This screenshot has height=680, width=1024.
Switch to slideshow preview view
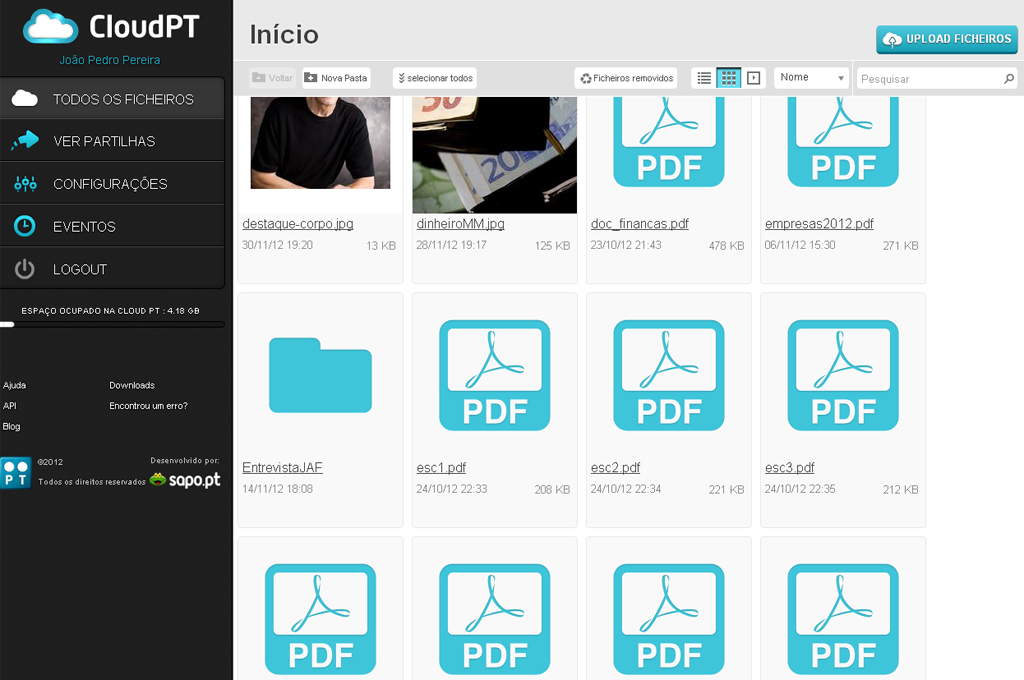point(754,78)
